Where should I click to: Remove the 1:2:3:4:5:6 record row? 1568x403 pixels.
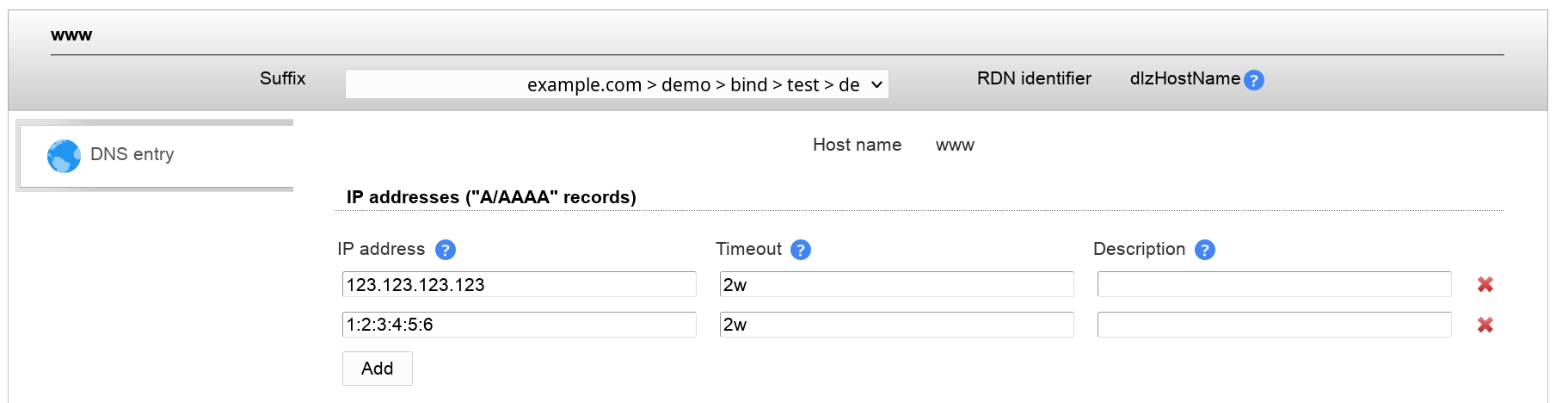coord(1485,325)
